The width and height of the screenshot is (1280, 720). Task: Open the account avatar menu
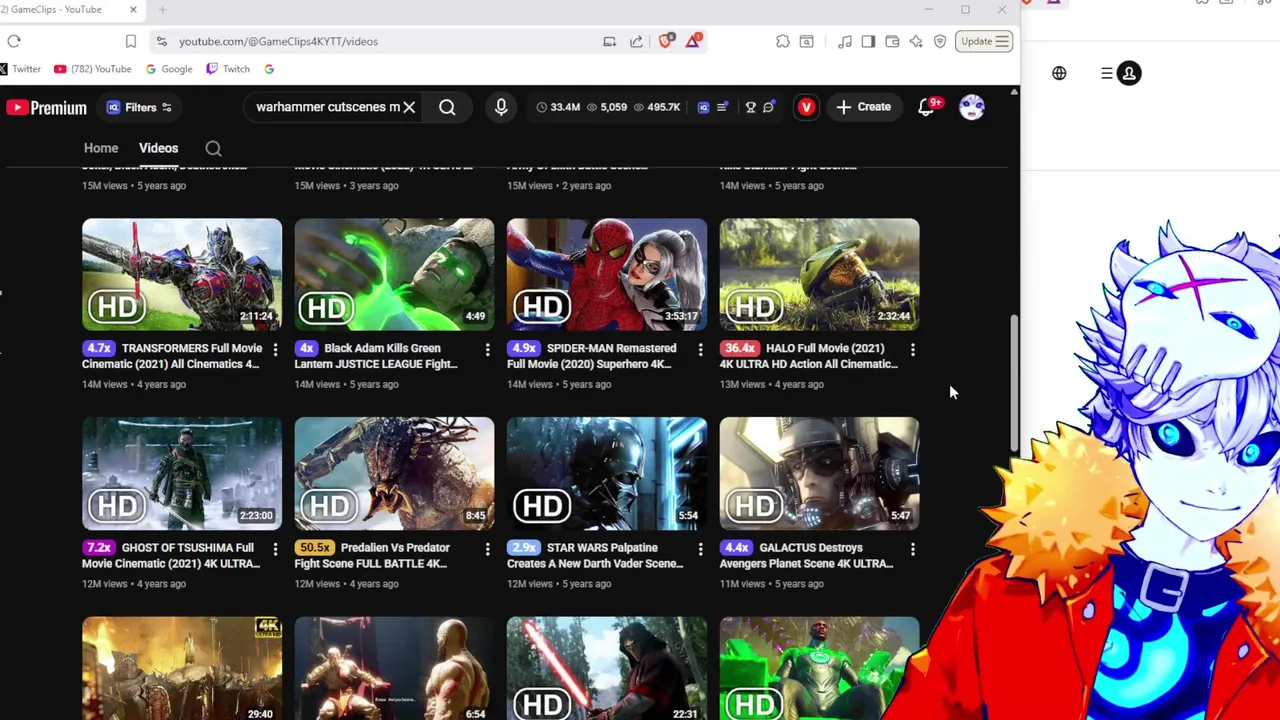tap(972, 107)
